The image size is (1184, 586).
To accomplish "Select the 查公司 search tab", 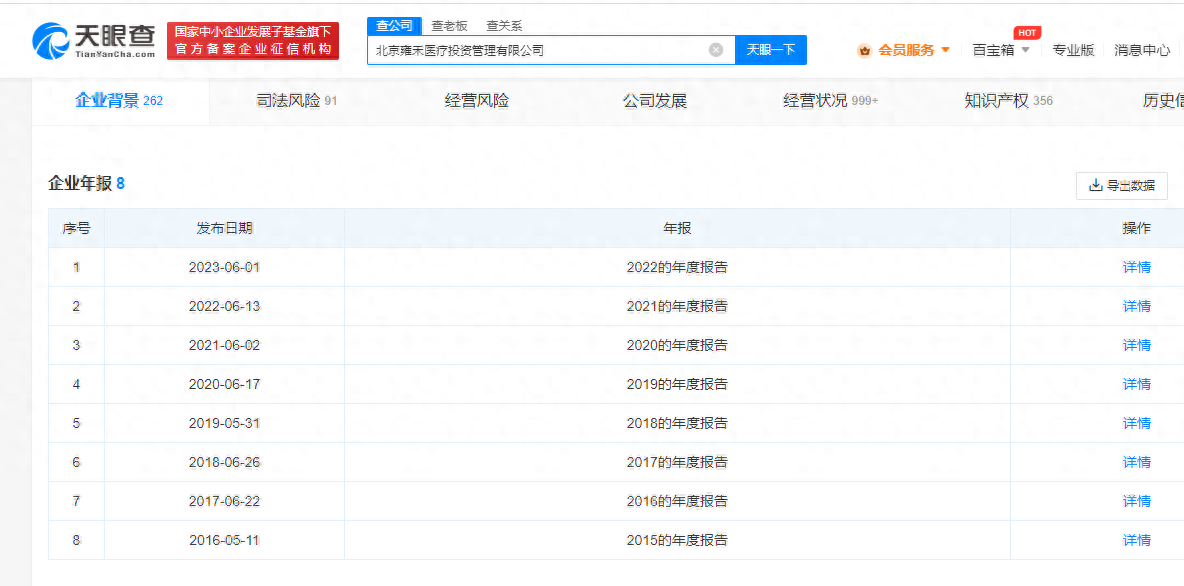I will 394,26.
